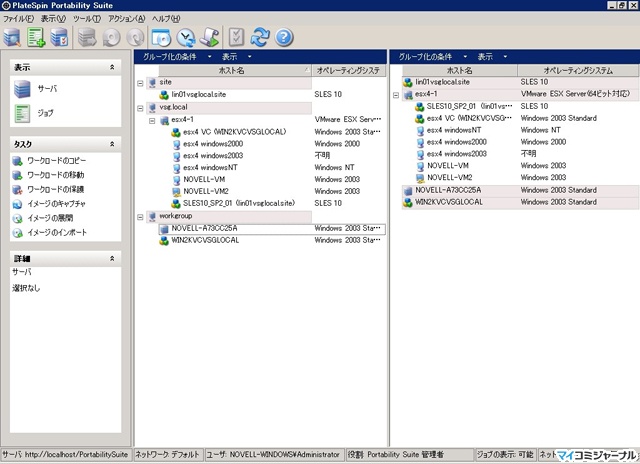Image resolution: width=640 pixels, height=464 pixels.
Task: Select WIN2KVCVSGLOCAL row in right pane
Action: [x=520, y=202]
